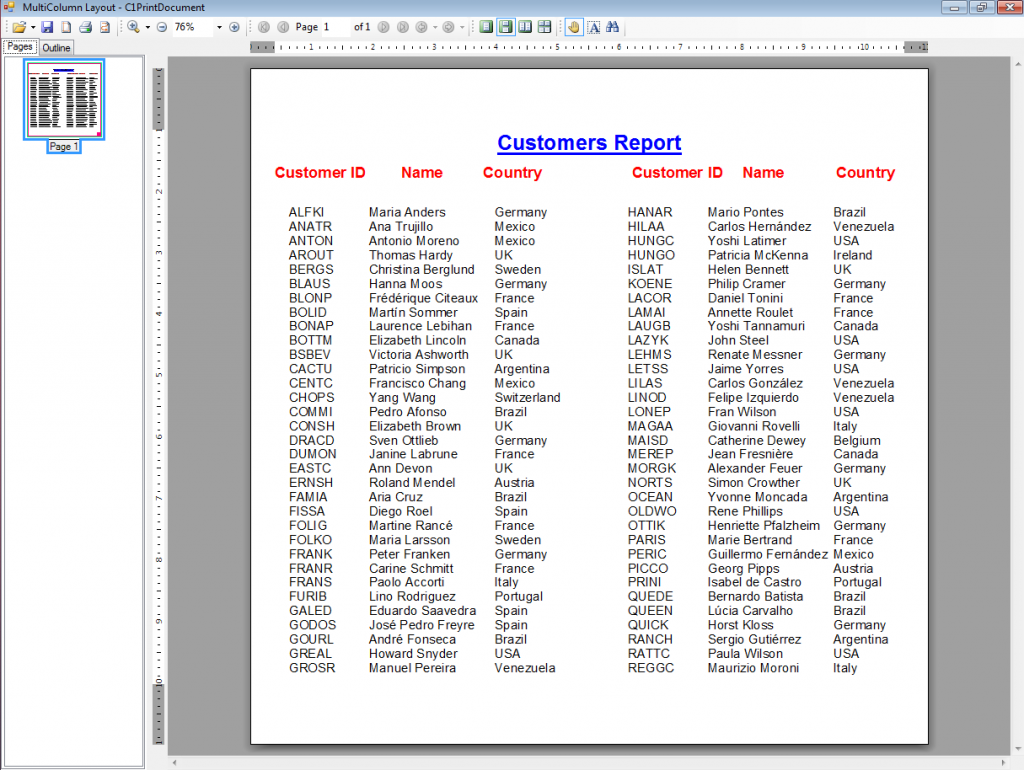Restore down the MultiColumn Layout window

click(982, 7)
